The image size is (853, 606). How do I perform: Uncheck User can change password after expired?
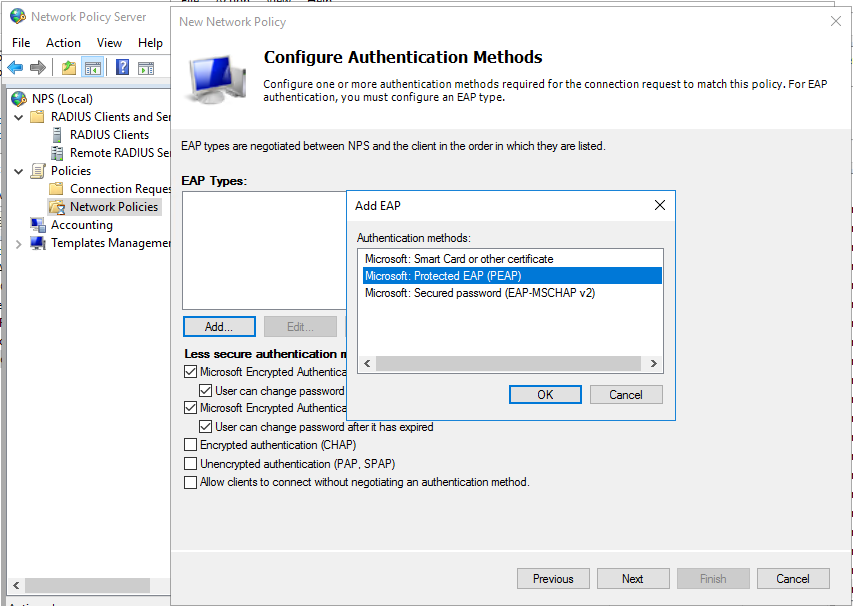pos(206,426)
